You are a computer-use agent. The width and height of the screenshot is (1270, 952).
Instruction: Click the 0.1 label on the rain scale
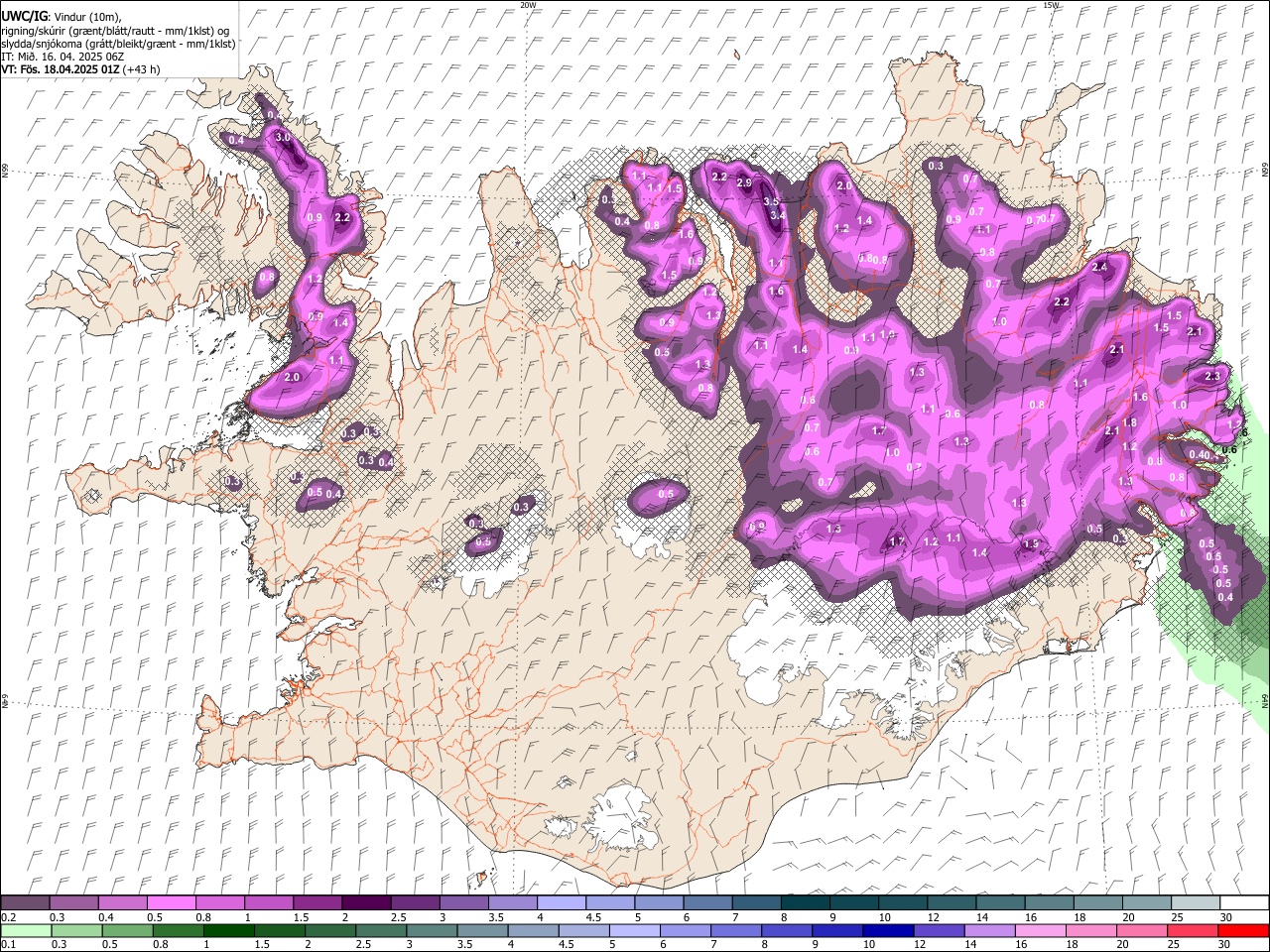click(x=9, y=945)
